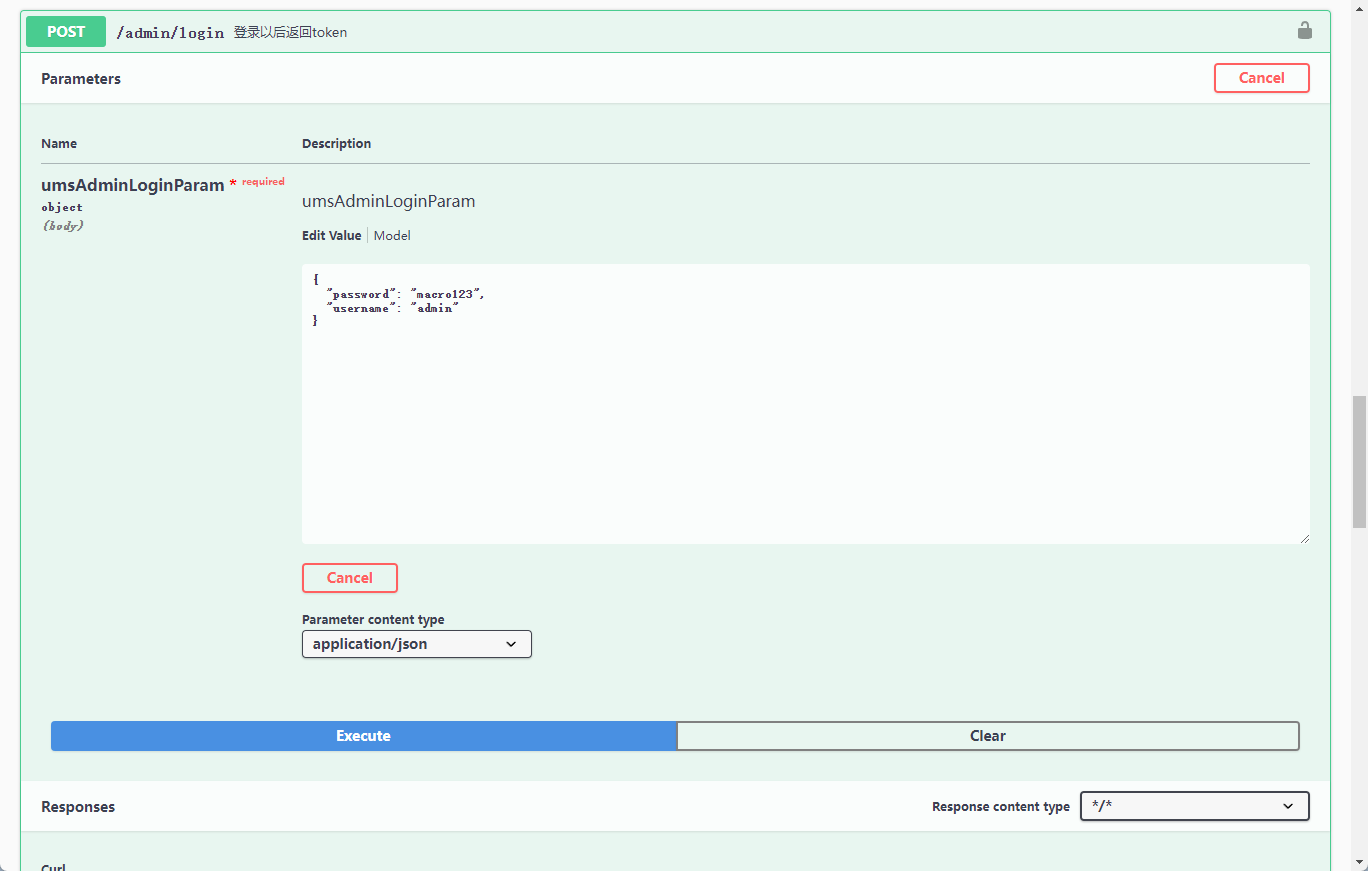Click the (body) parameter location label

click(62, 226)
